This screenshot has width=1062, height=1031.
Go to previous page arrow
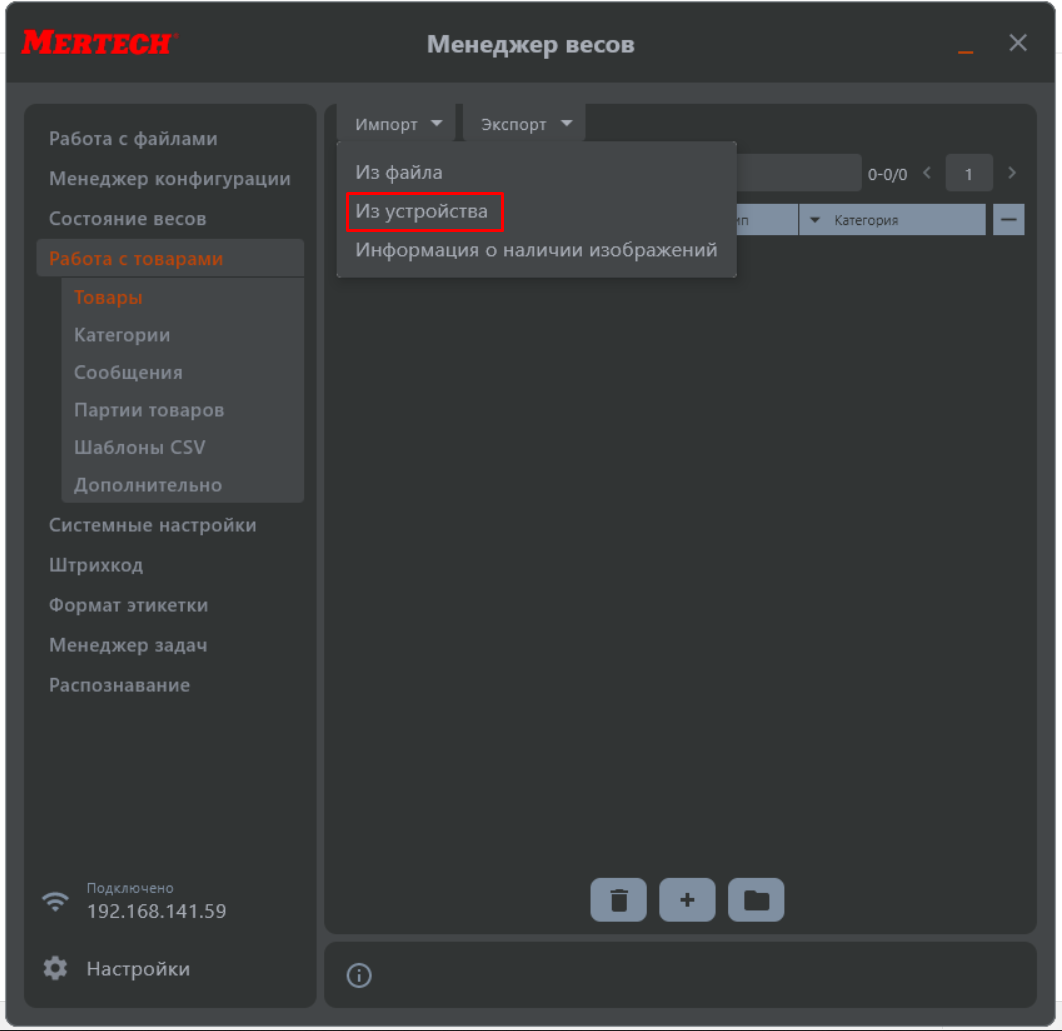pos(927,173)
